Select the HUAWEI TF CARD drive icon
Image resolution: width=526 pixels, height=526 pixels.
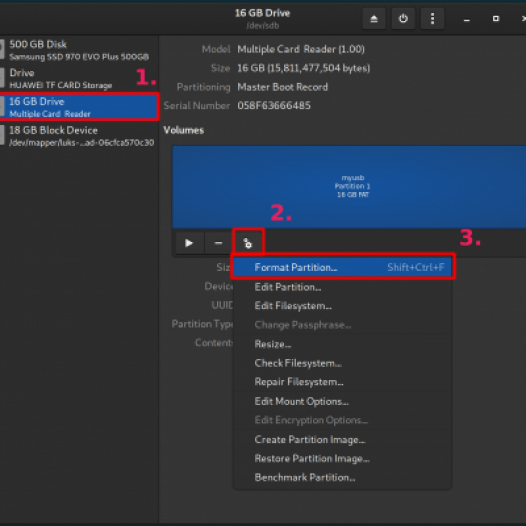2,78
